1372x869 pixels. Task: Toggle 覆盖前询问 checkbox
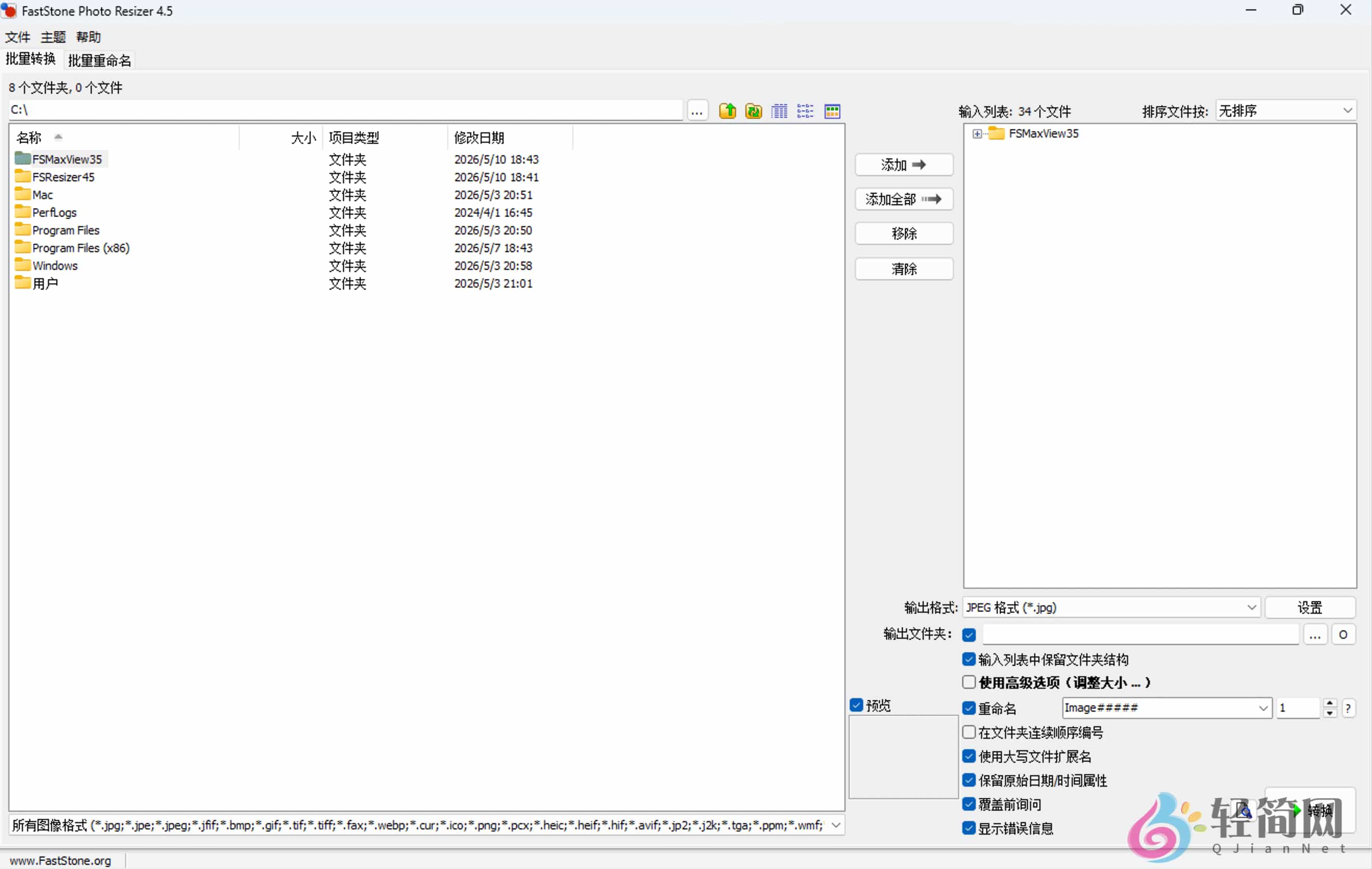point(969,804)
